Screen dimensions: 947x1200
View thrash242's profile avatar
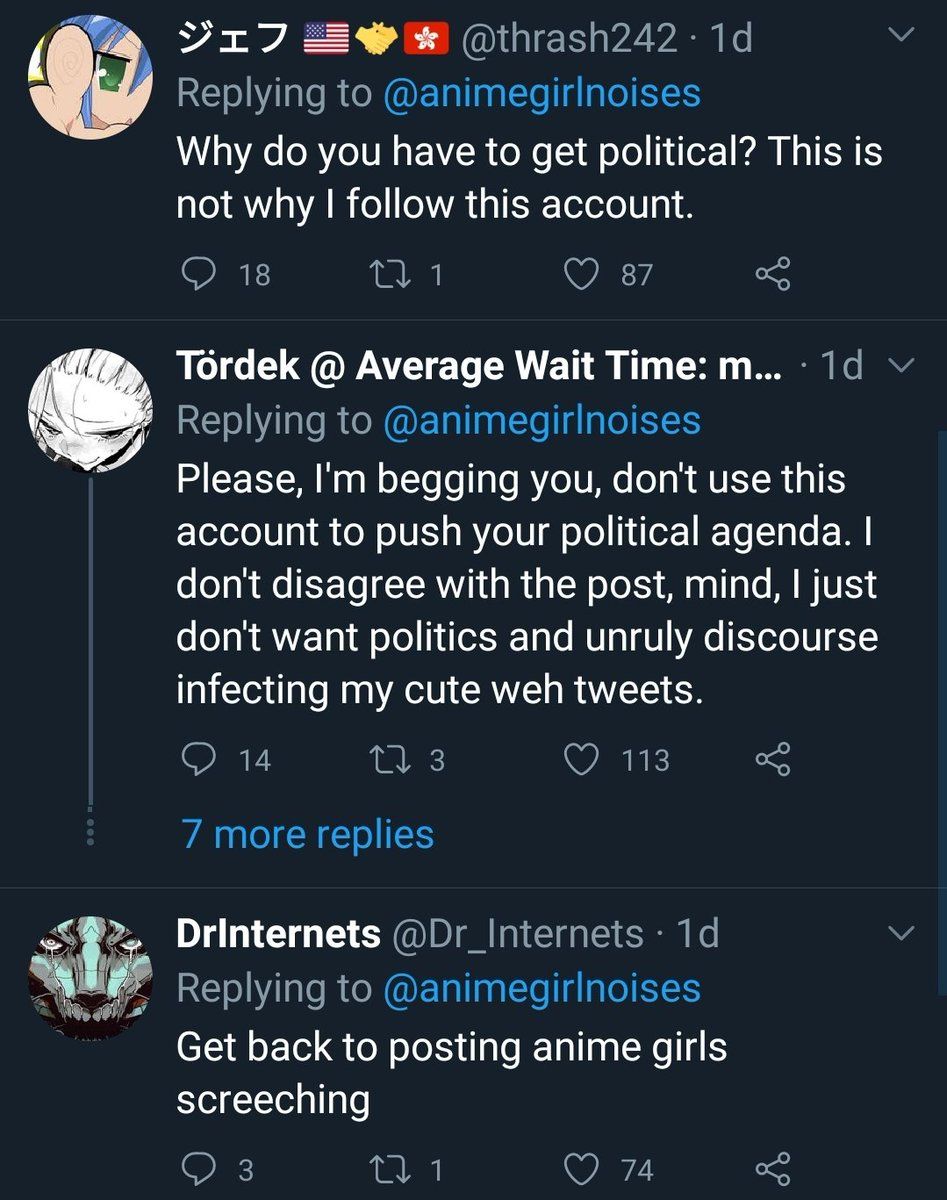point(90,77)
